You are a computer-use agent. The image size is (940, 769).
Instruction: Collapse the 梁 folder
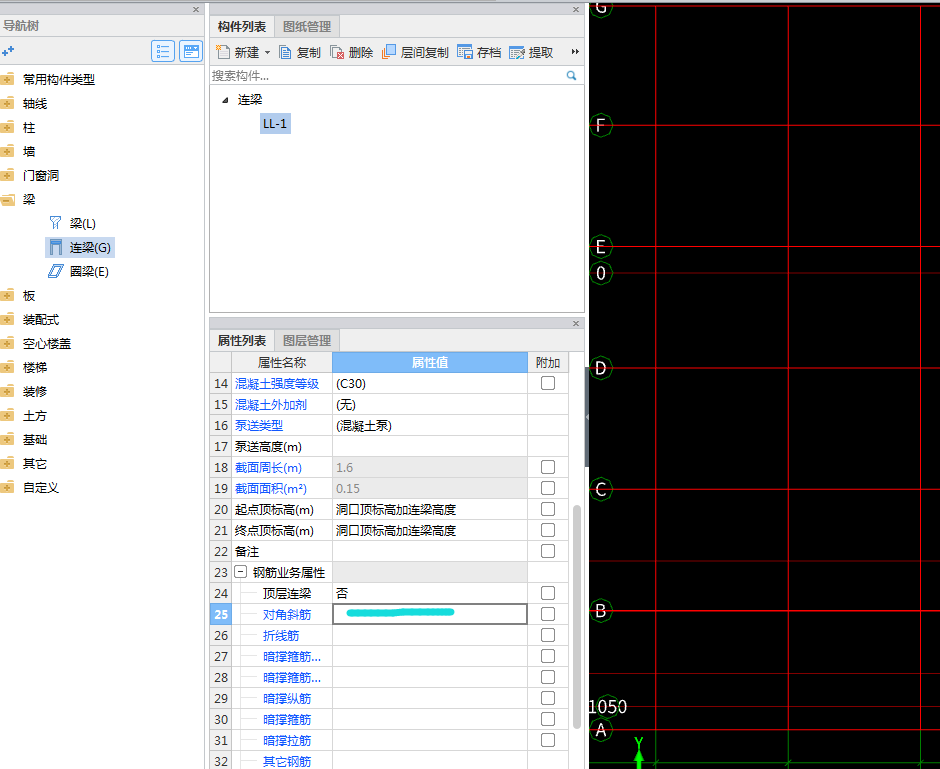coord(7,200)
